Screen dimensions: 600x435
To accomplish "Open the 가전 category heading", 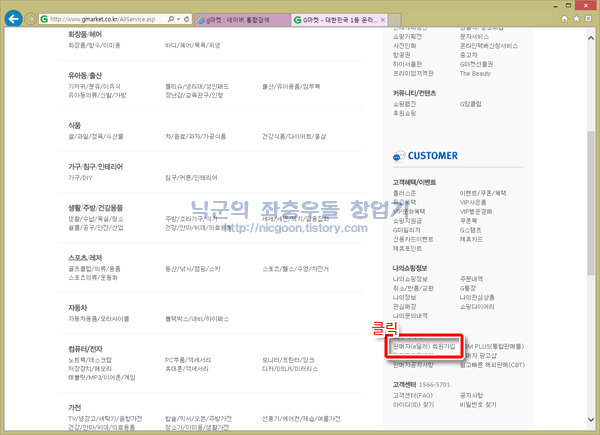I will tap(75, 407).
